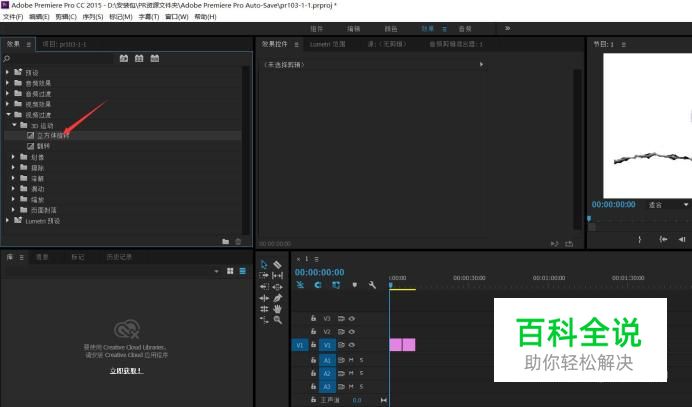
Task: Click the third effects filter badge icon
Action: 154,58
